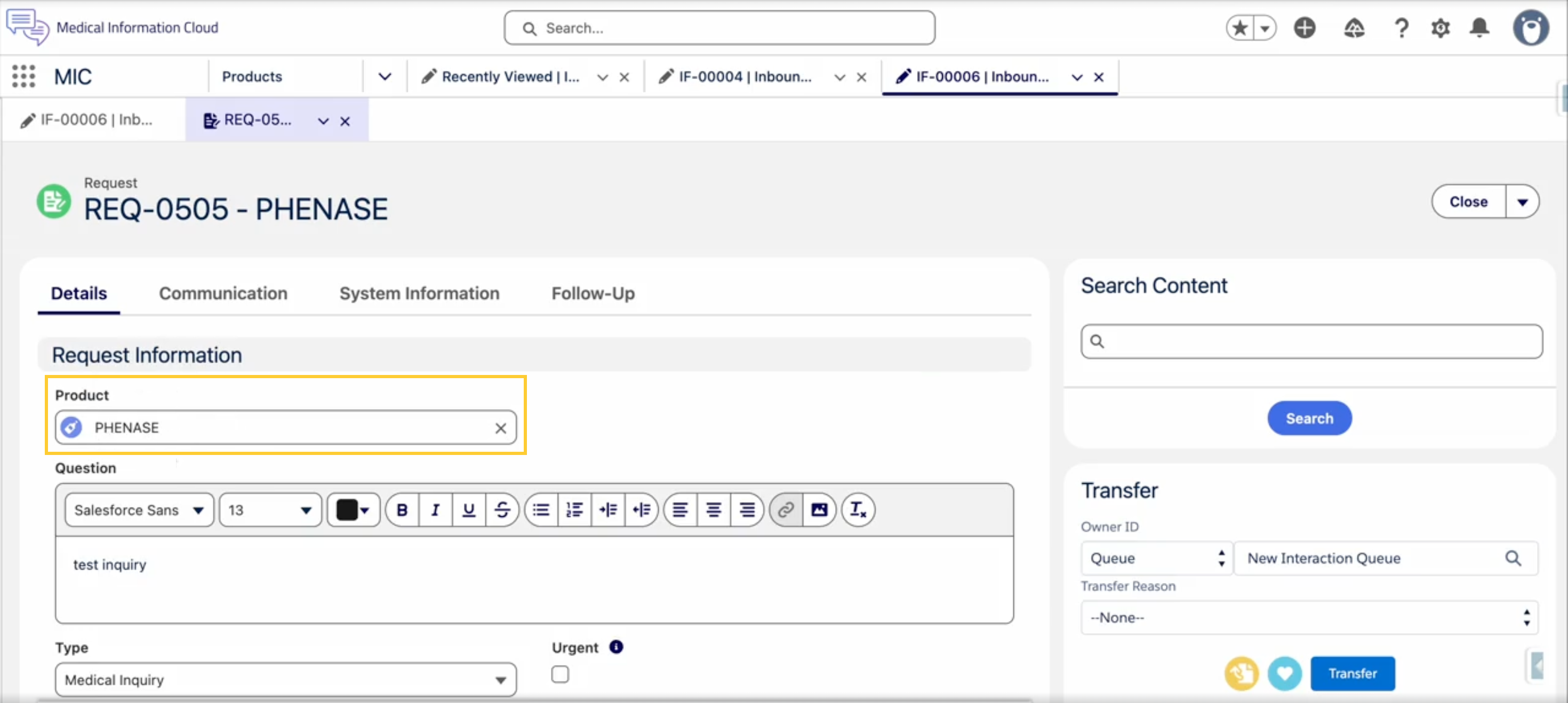
Task: Open the user profile avatar
Action: coord(1531,28)
